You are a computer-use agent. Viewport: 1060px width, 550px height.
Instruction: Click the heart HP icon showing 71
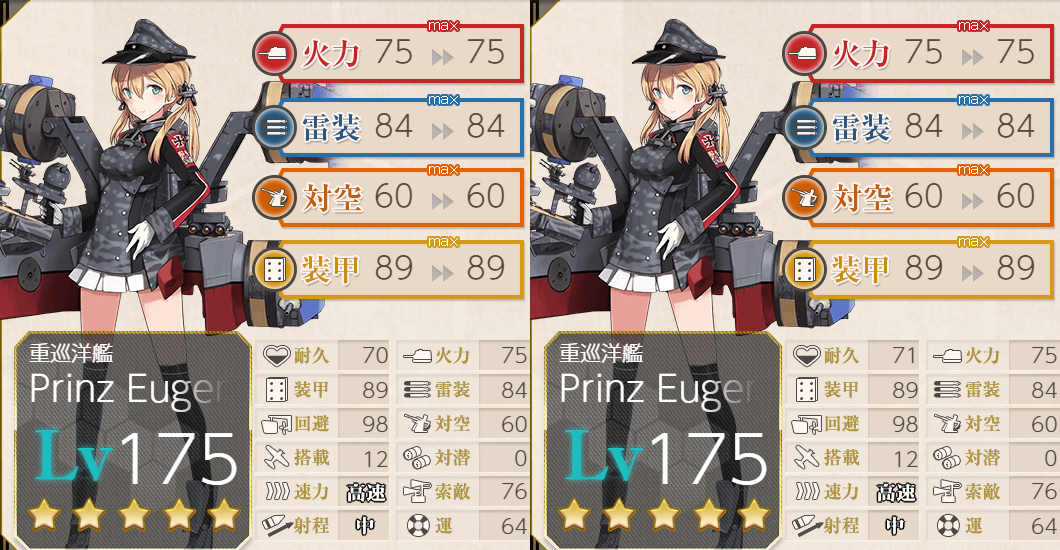806,355
